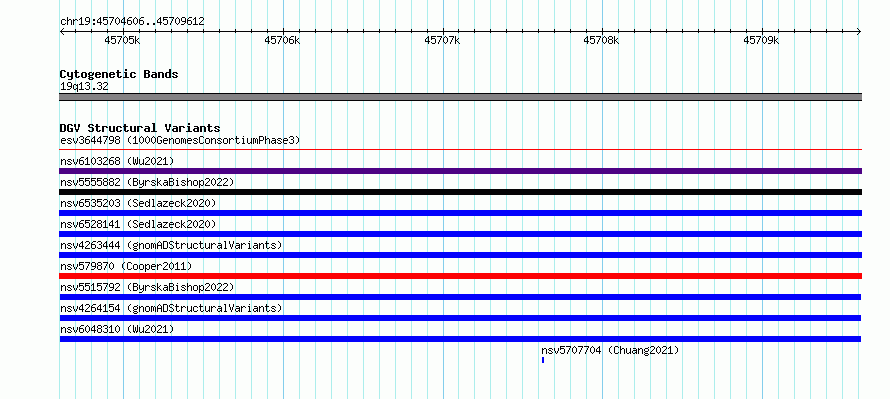Open the nsv5515792 (ByrskaBishop2022) label
The image size is (890, 399).
click(x=147, y=287)
